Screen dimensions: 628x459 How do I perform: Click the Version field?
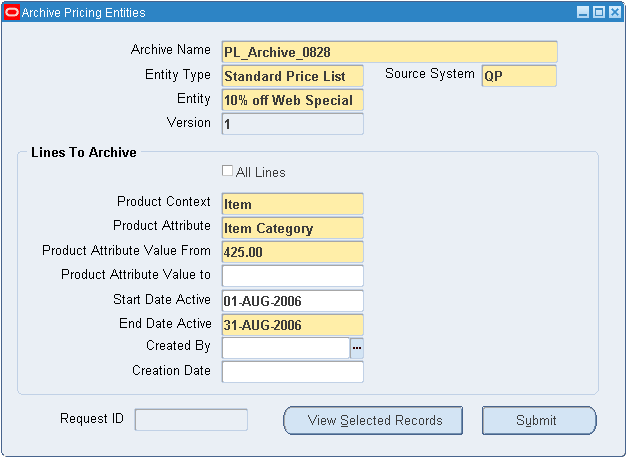[x=292, y=124]
